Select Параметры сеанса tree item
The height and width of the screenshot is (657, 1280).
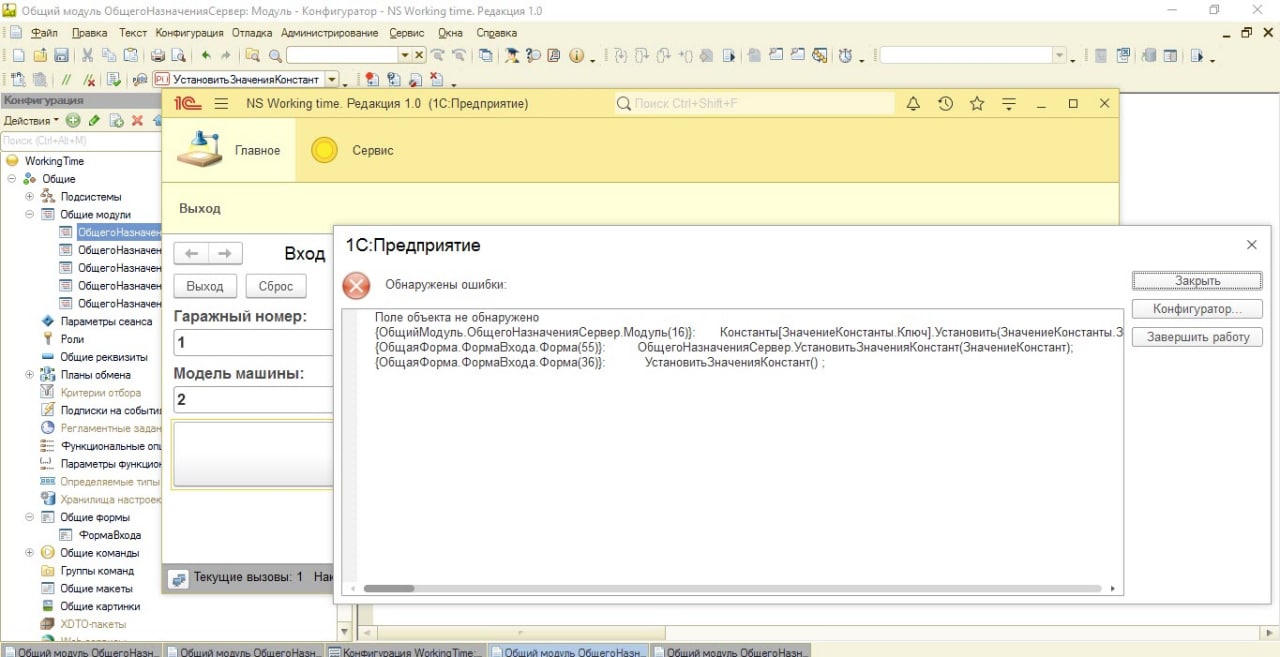click(106, 322)
